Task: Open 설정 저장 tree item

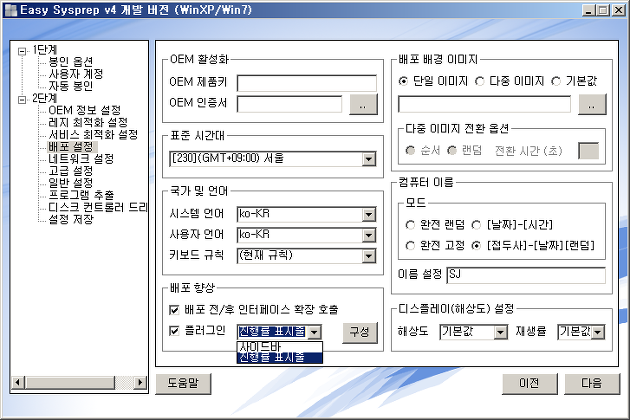Action: coord(71,219)
